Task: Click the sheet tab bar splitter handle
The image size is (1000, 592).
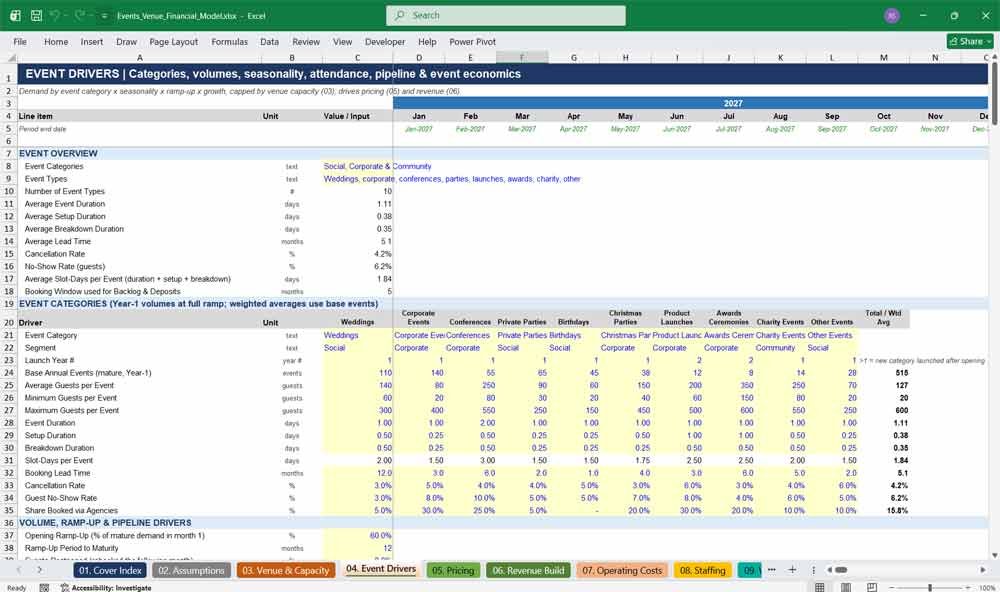Action: [814, 570]
